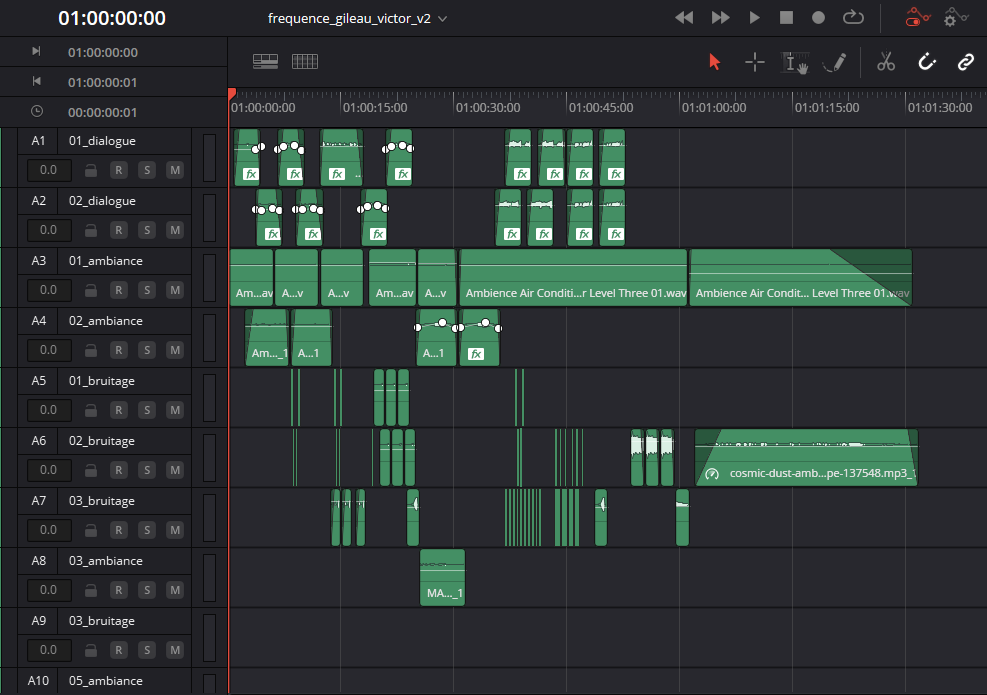
Task: Mute track A2 02_dialogue
Action: (x=175, y=230)
